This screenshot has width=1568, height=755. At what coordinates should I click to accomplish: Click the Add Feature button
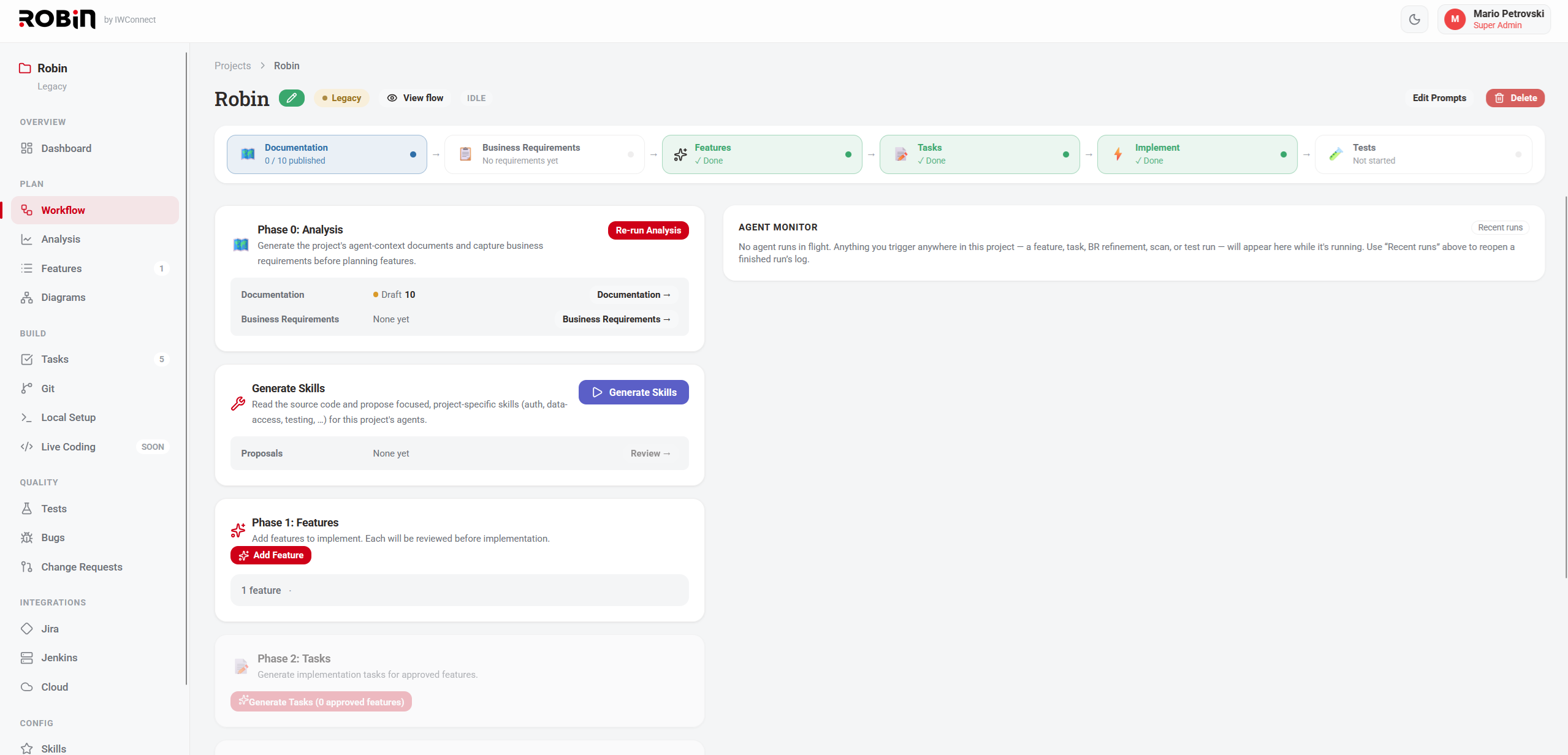[x=271, y=555]
